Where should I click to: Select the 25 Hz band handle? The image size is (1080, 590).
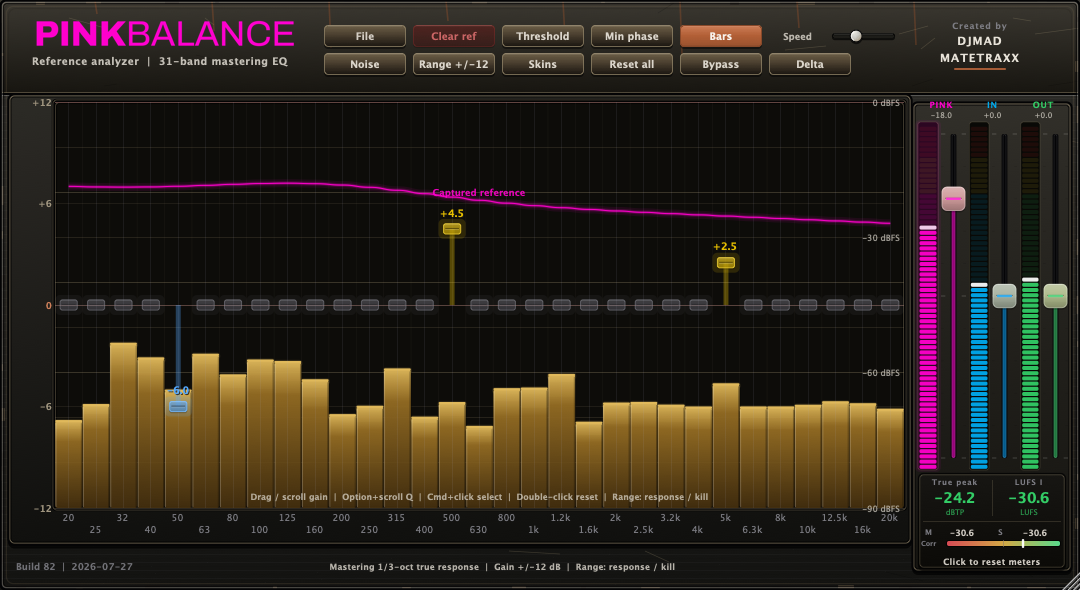96,305
